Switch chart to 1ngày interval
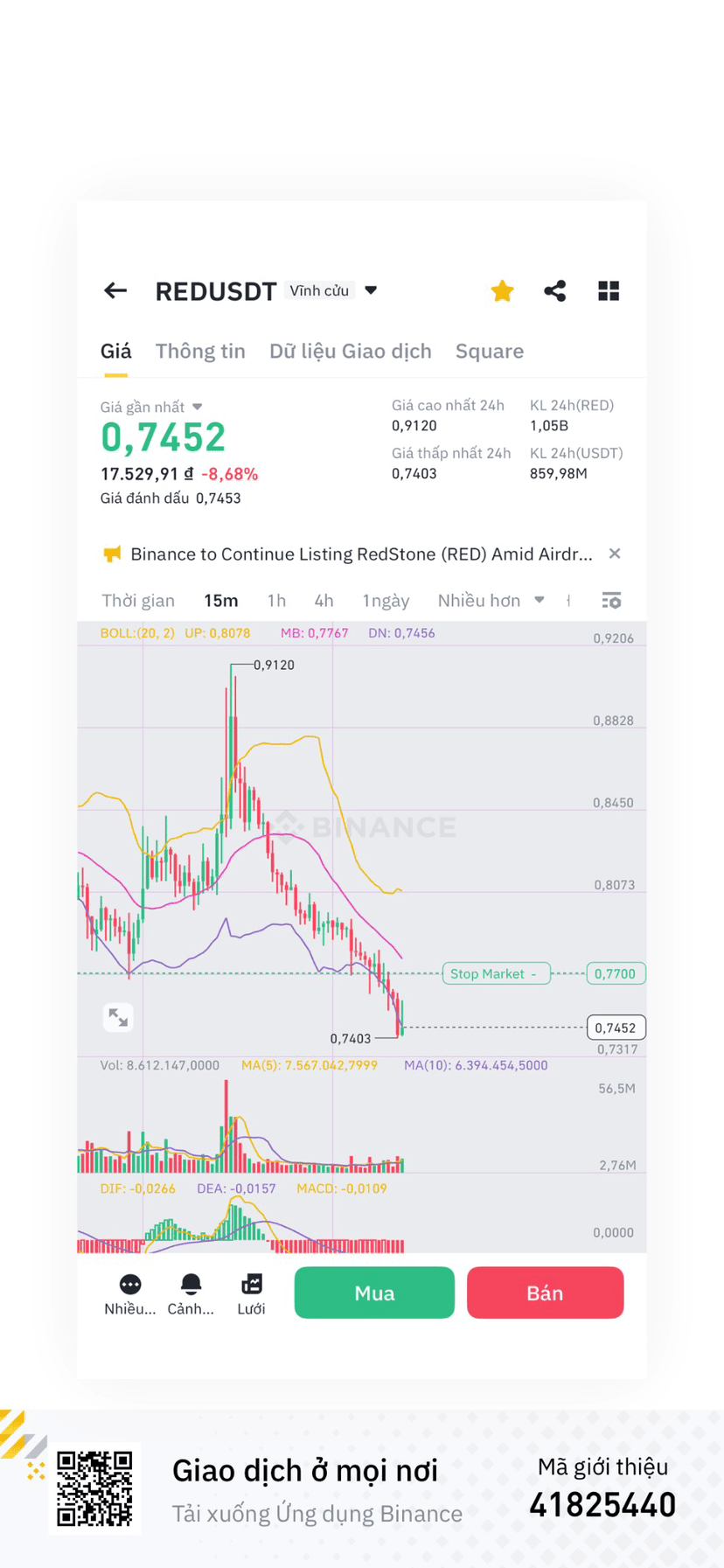Image resolution: width=724 pixels, height=1568 pixels. [x=386, y=600]
